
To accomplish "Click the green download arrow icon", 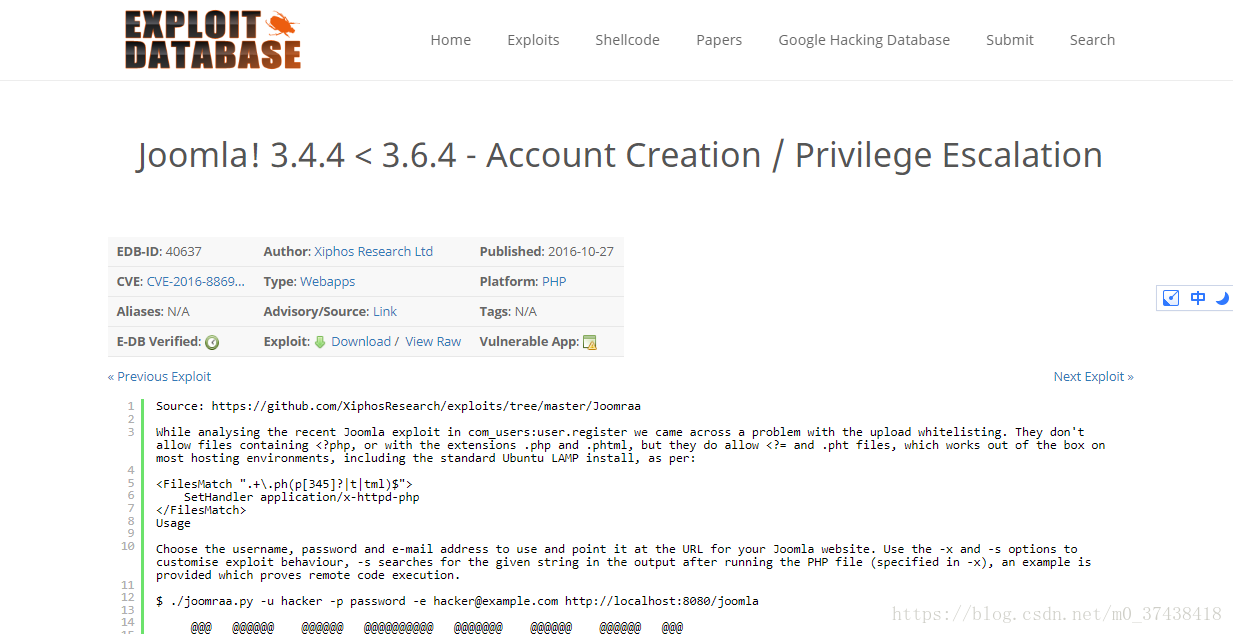I will [x=320, y=342].
